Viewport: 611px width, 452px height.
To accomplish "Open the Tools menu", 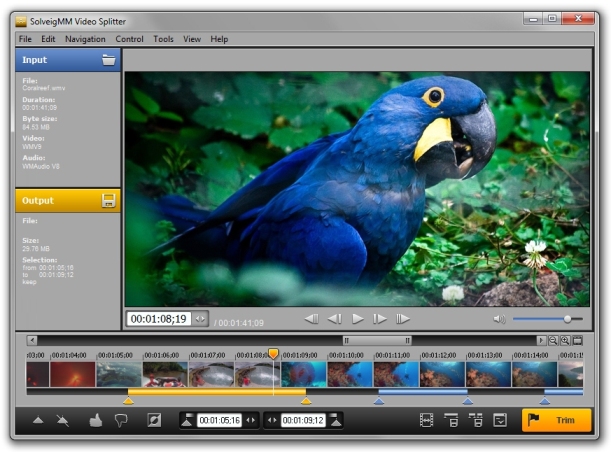I will 163,39.
